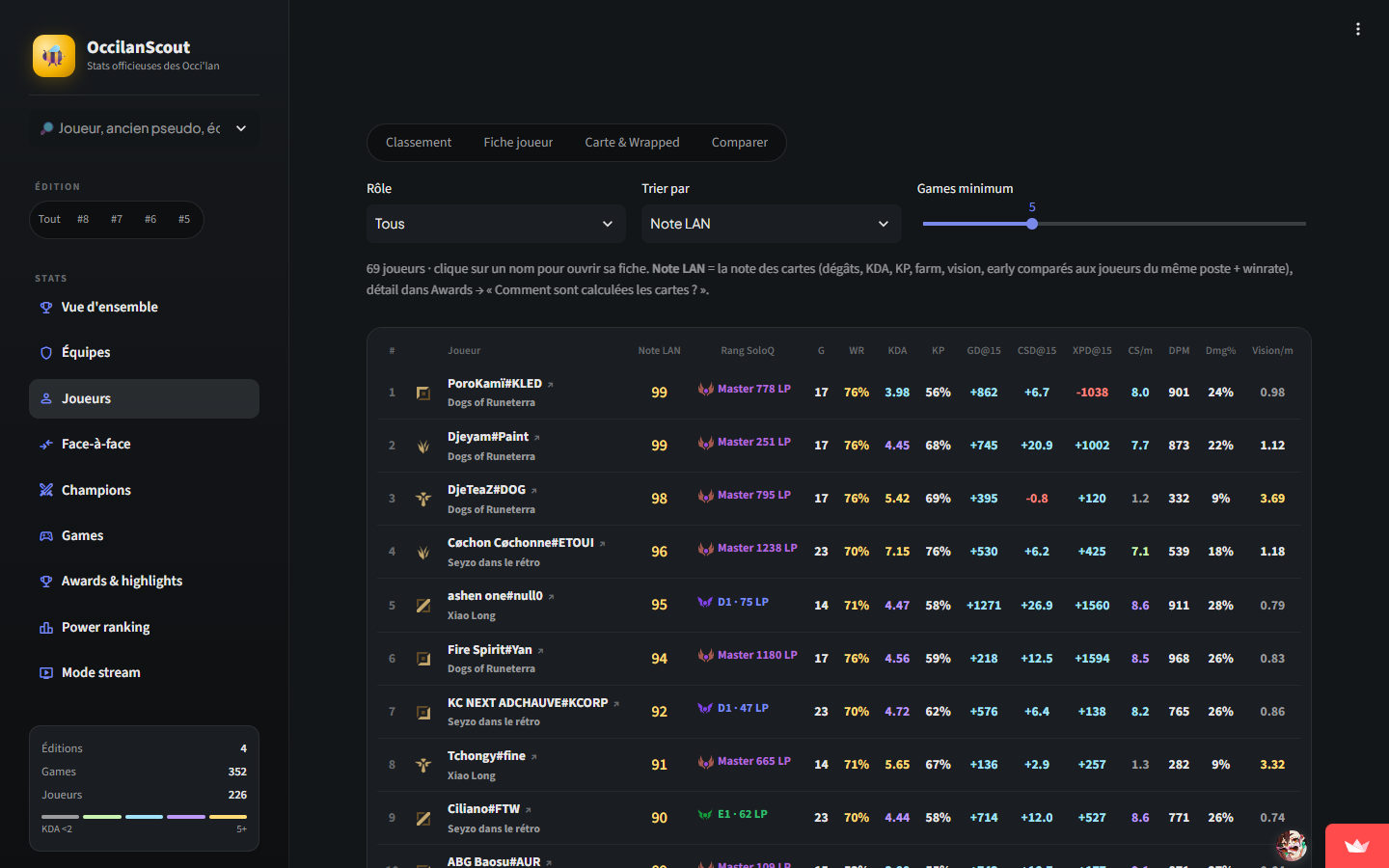Click the role icon in Djeyam#Paint row

click(422, 447)
